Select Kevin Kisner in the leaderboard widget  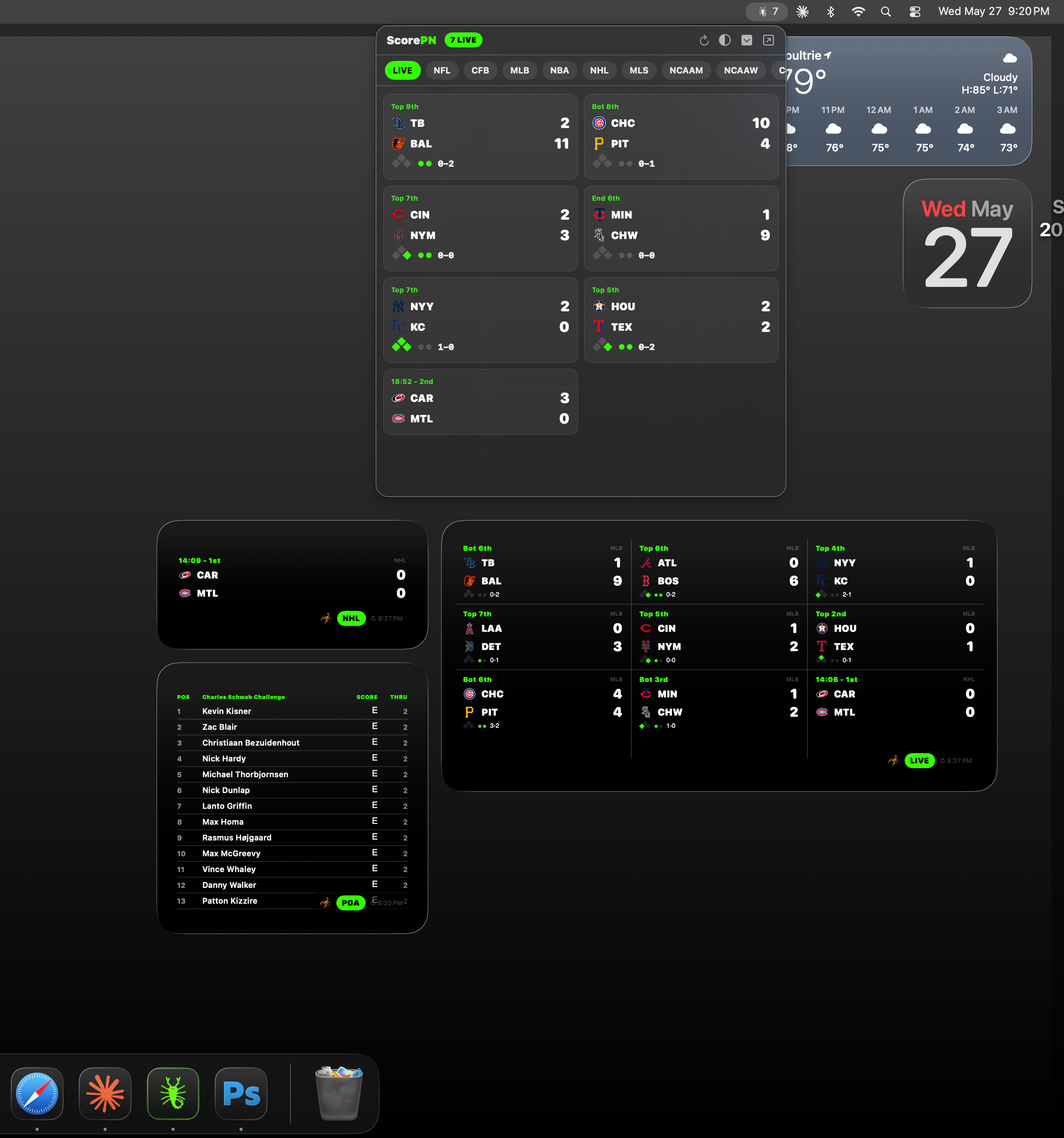[292, 711]
